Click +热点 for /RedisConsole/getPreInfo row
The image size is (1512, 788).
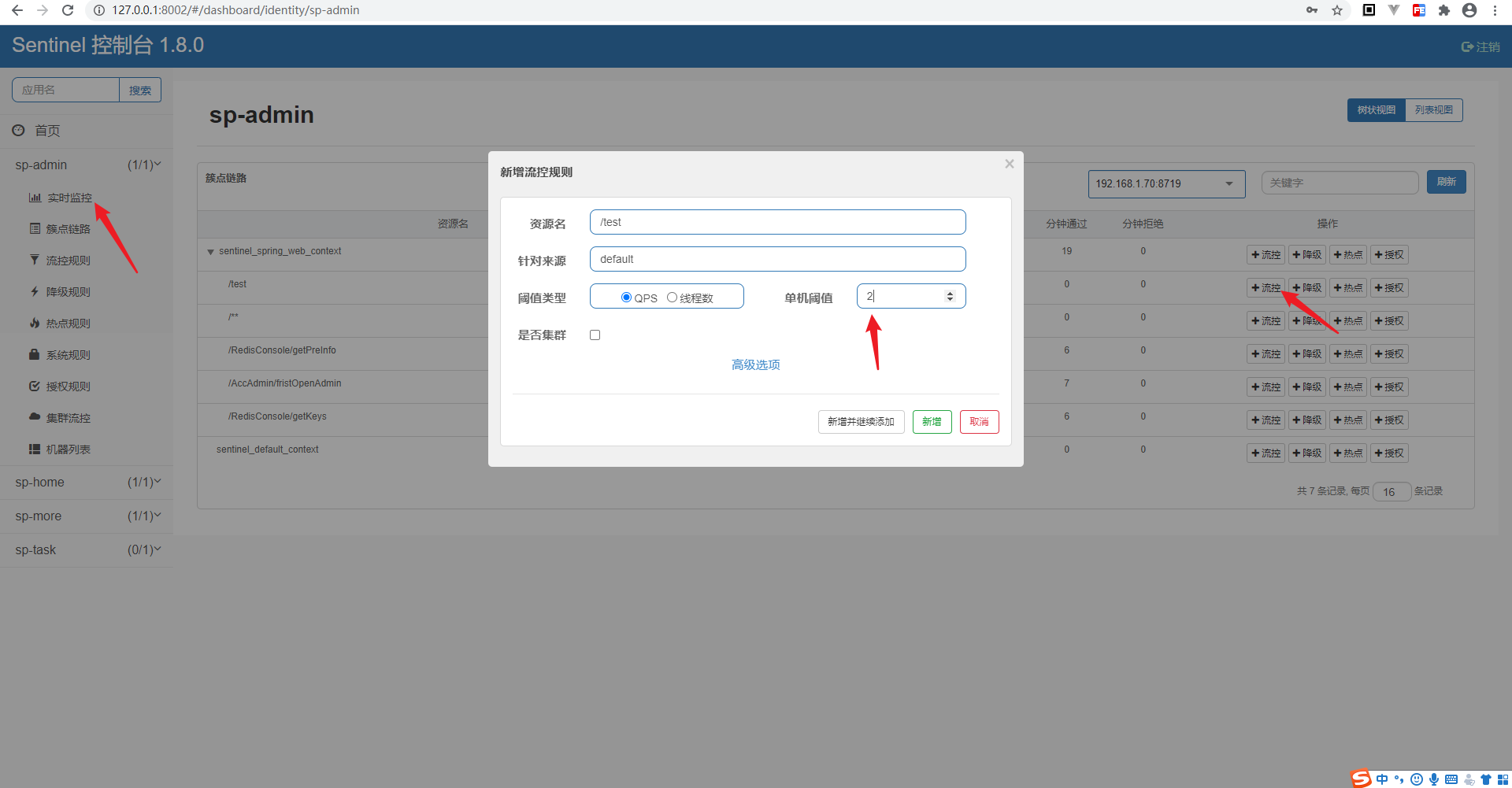point(1348,354)
